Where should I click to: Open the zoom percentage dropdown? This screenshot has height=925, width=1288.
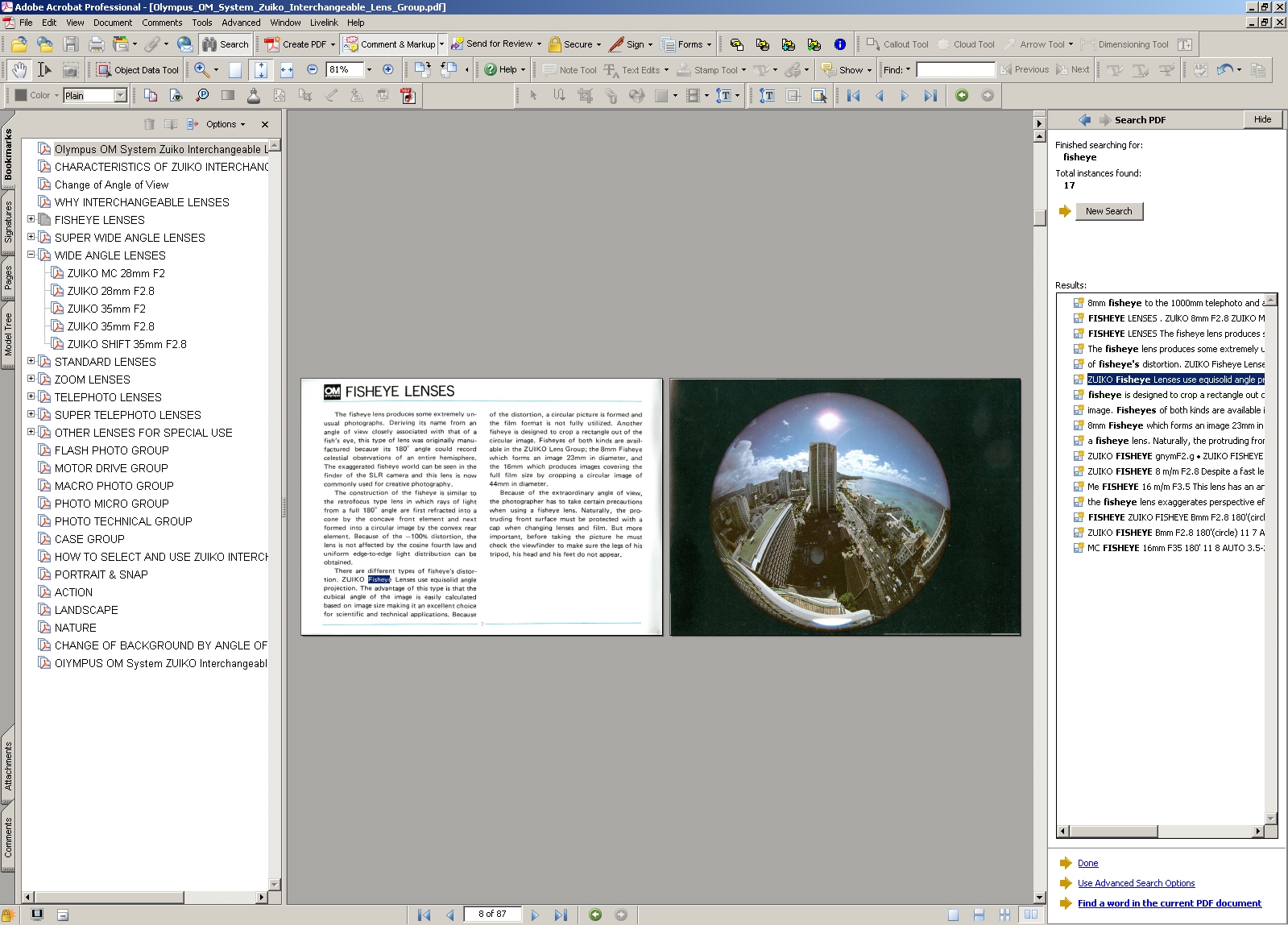coord(369,70)
